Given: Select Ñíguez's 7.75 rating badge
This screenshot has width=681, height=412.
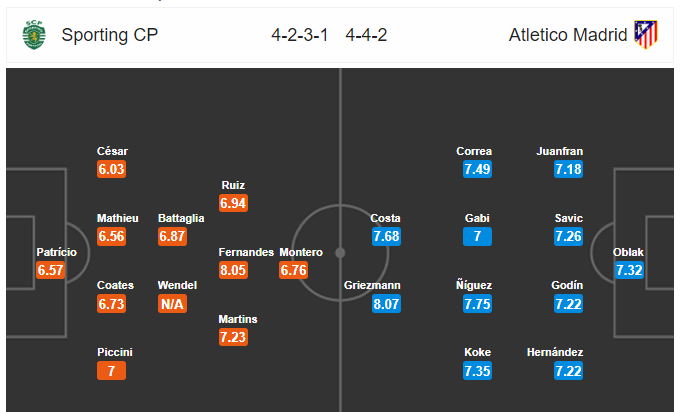Looking at the screenshot, I should point(477,304).
